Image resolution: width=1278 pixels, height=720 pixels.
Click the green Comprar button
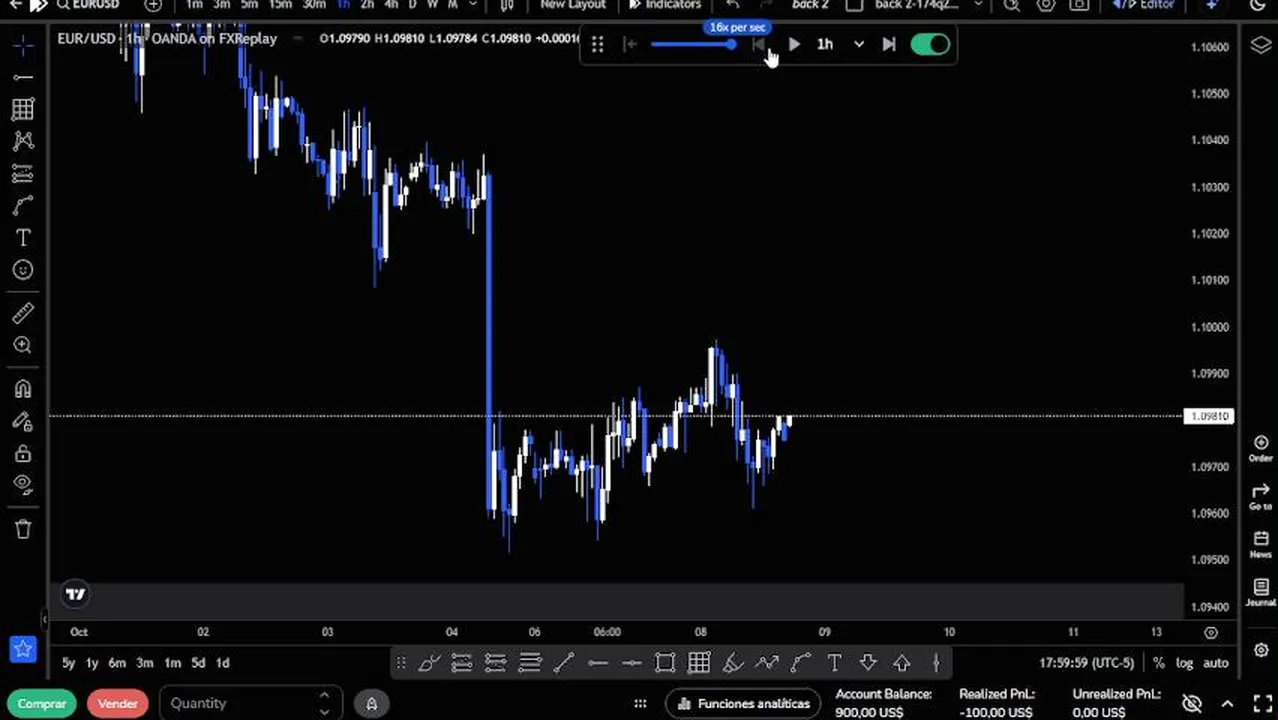[42, 704]
